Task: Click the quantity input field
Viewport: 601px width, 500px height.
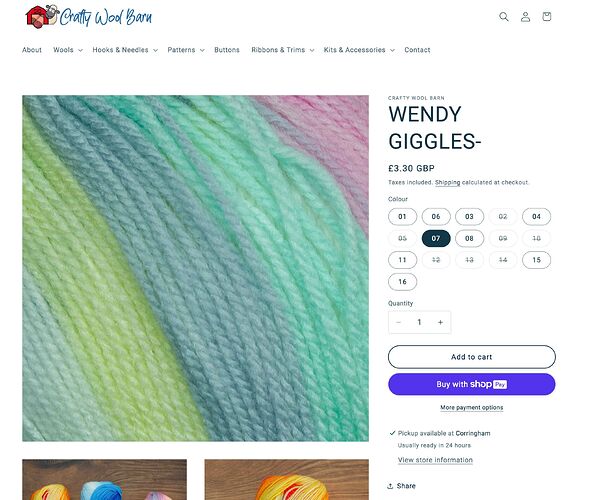Action: click(x=419, y=322)
